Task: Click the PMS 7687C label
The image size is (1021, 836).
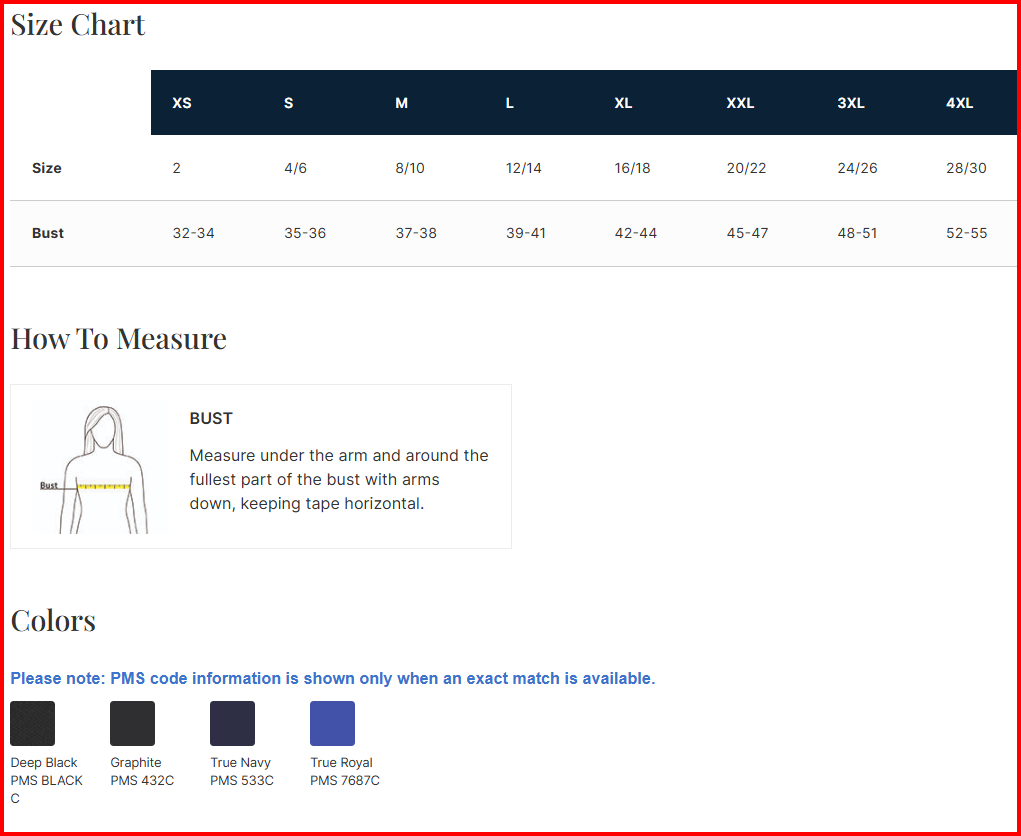Action: pyautogui.click(x=345, y=780)
